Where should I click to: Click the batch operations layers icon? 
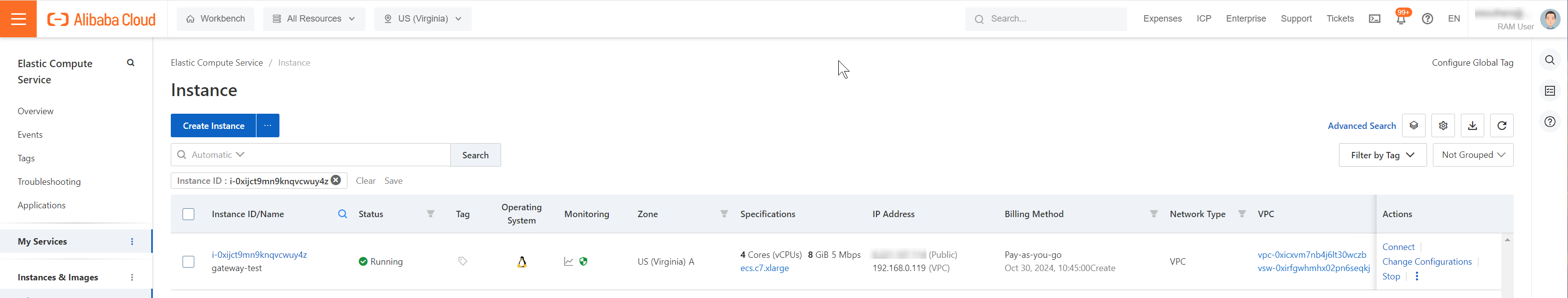click(x=1414, y=125)
